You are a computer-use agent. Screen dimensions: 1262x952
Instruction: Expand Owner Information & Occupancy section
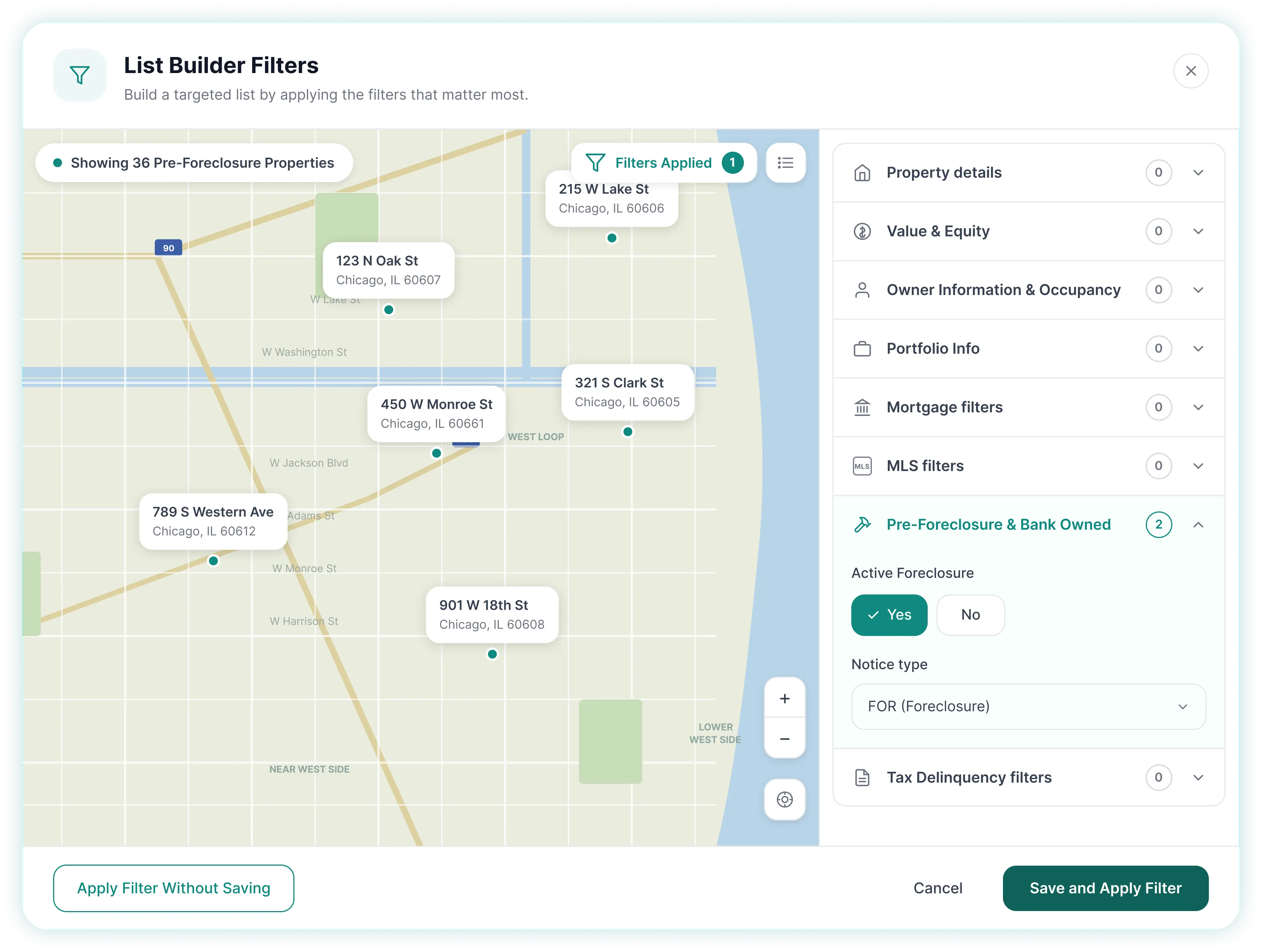point(1028,290)
